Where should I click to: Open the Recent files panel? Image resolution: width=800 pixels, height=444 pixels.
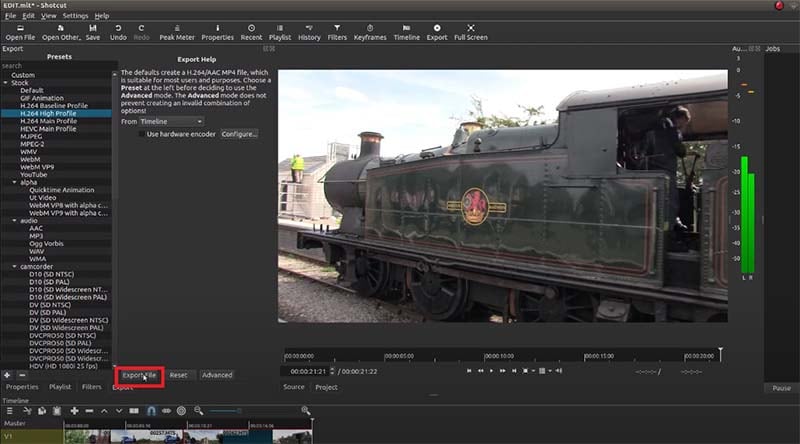(251, 32)
